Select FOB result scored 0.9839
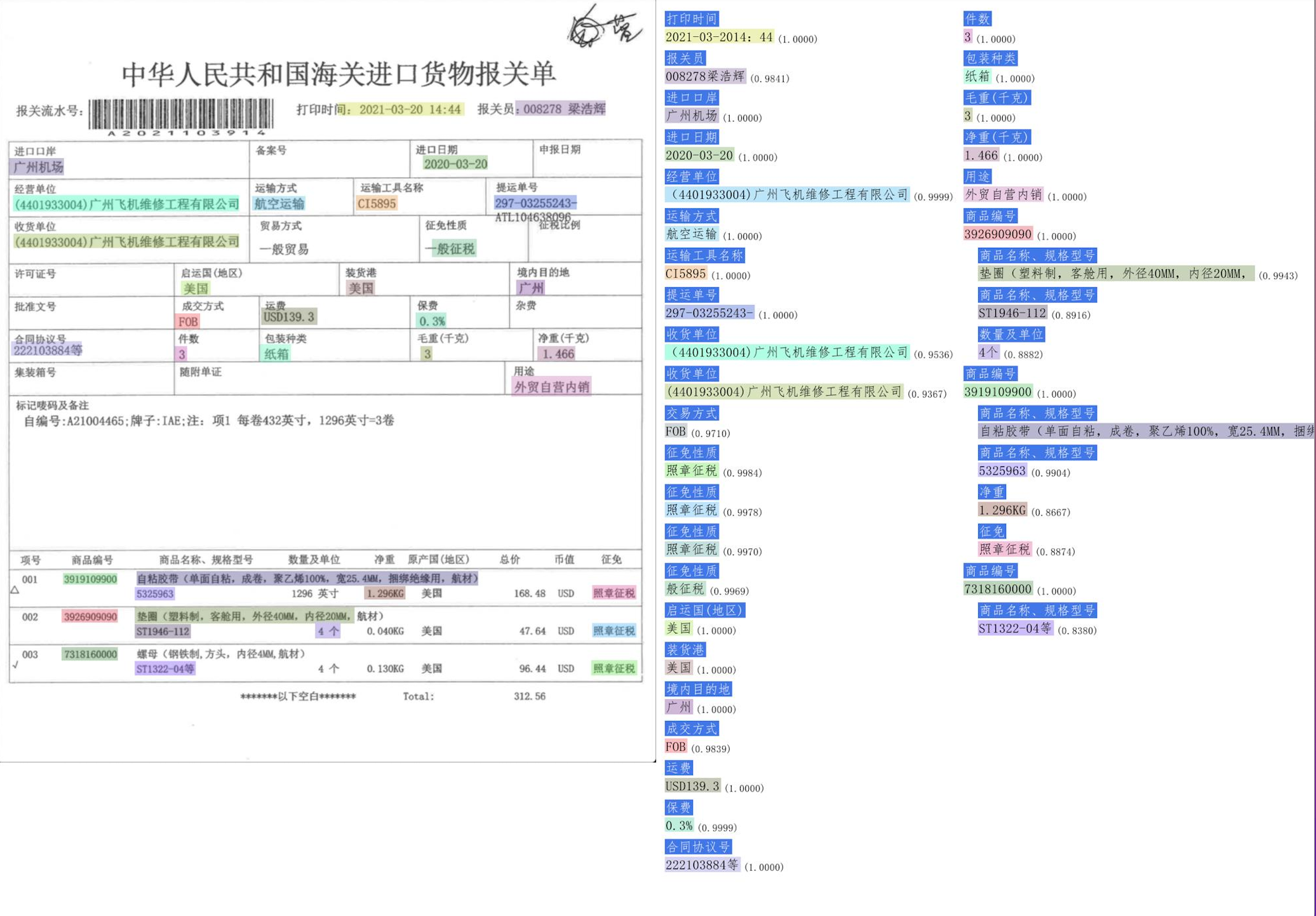 (x=676, y=747)
